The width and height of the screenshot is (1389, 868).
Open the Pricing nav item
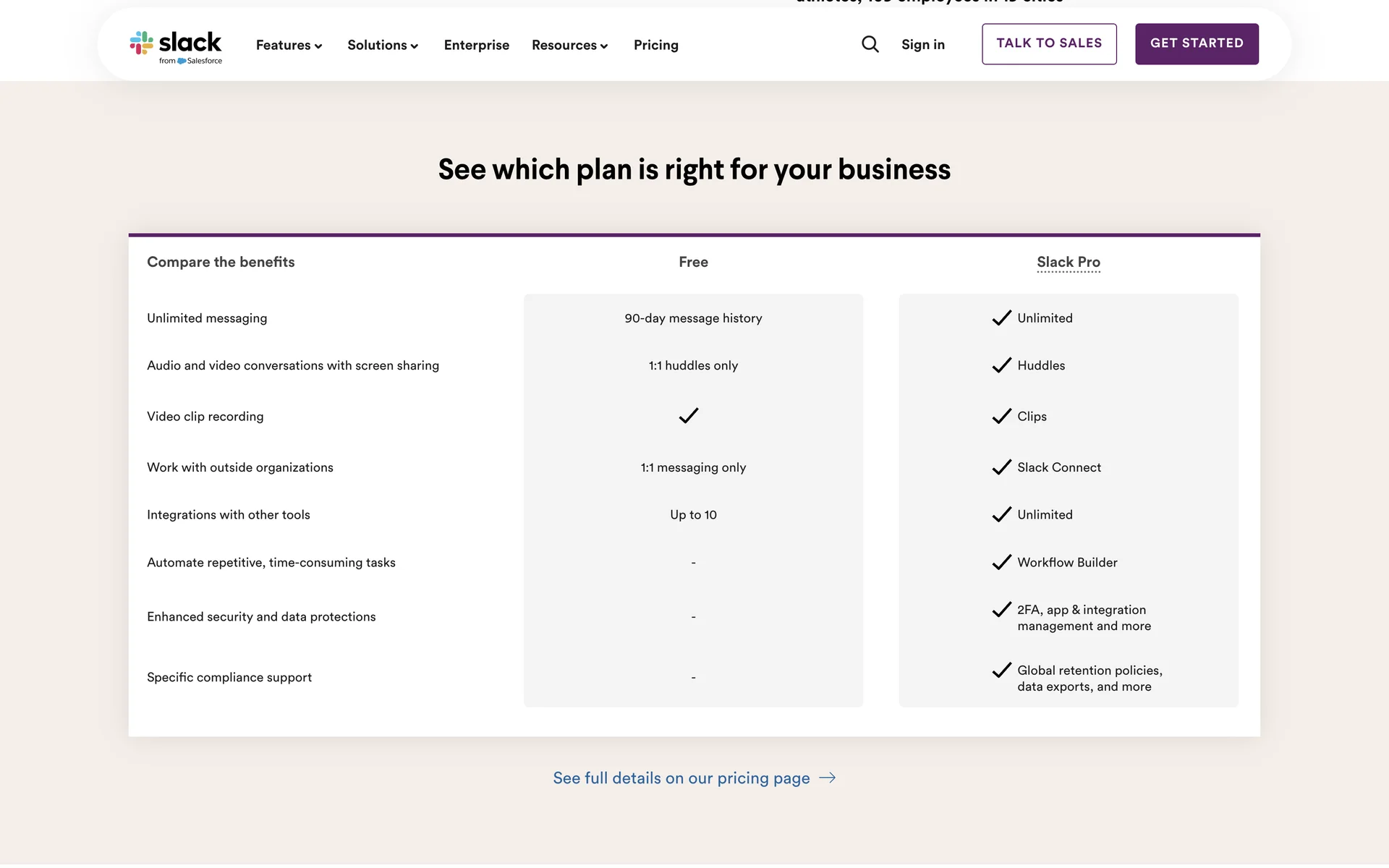[656, 45]
